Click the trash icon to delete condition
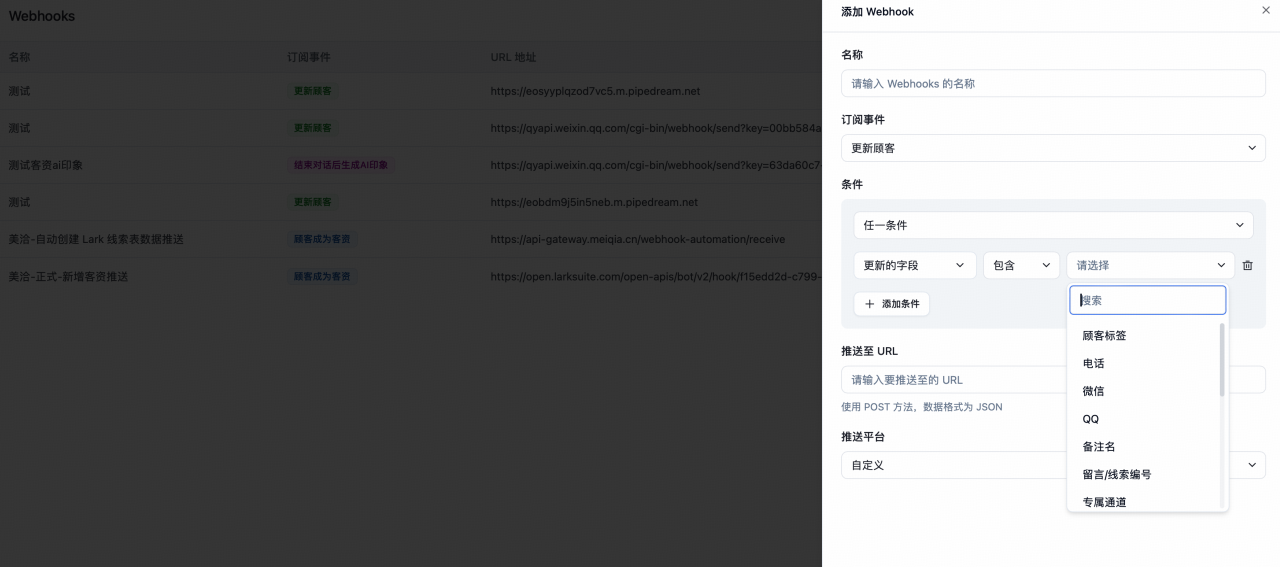 (x=1247, y=265)
